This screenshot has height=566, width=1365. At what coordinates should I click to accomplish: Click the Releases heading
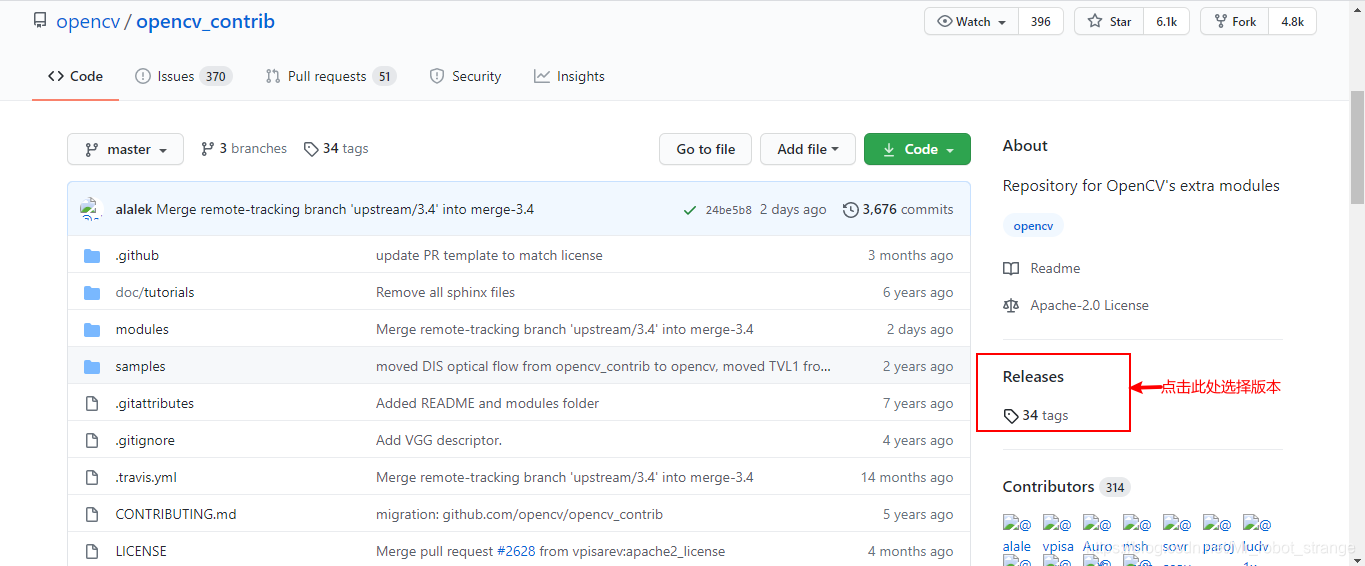(1033, 376)
